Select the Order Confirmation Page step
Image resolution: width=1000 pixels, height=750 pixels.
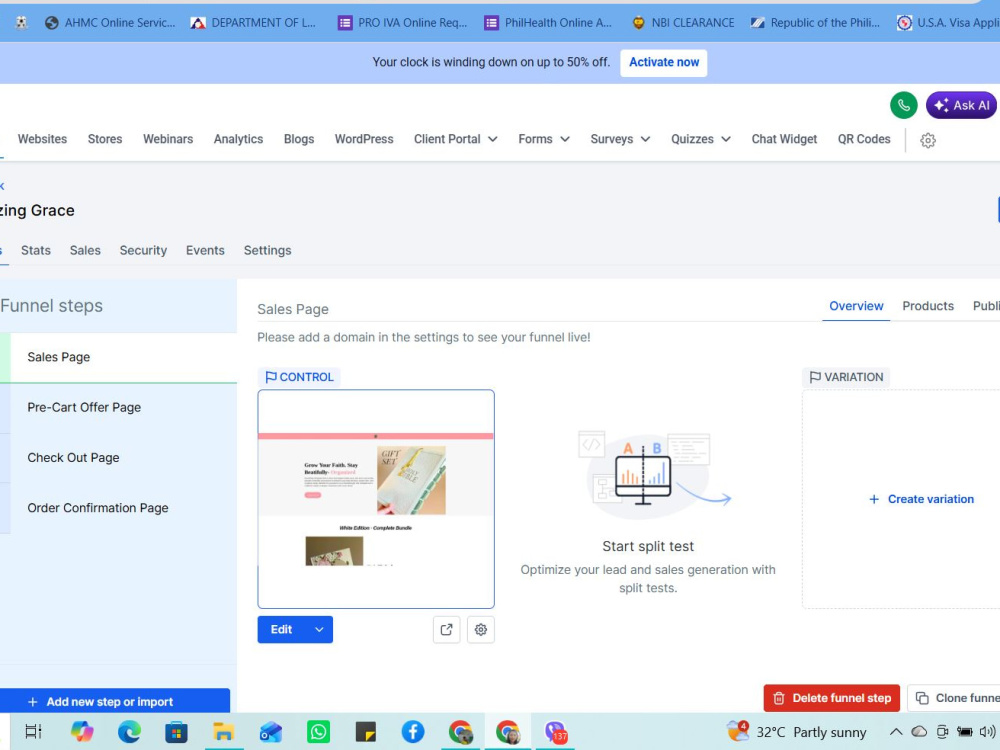pos(119,508)
